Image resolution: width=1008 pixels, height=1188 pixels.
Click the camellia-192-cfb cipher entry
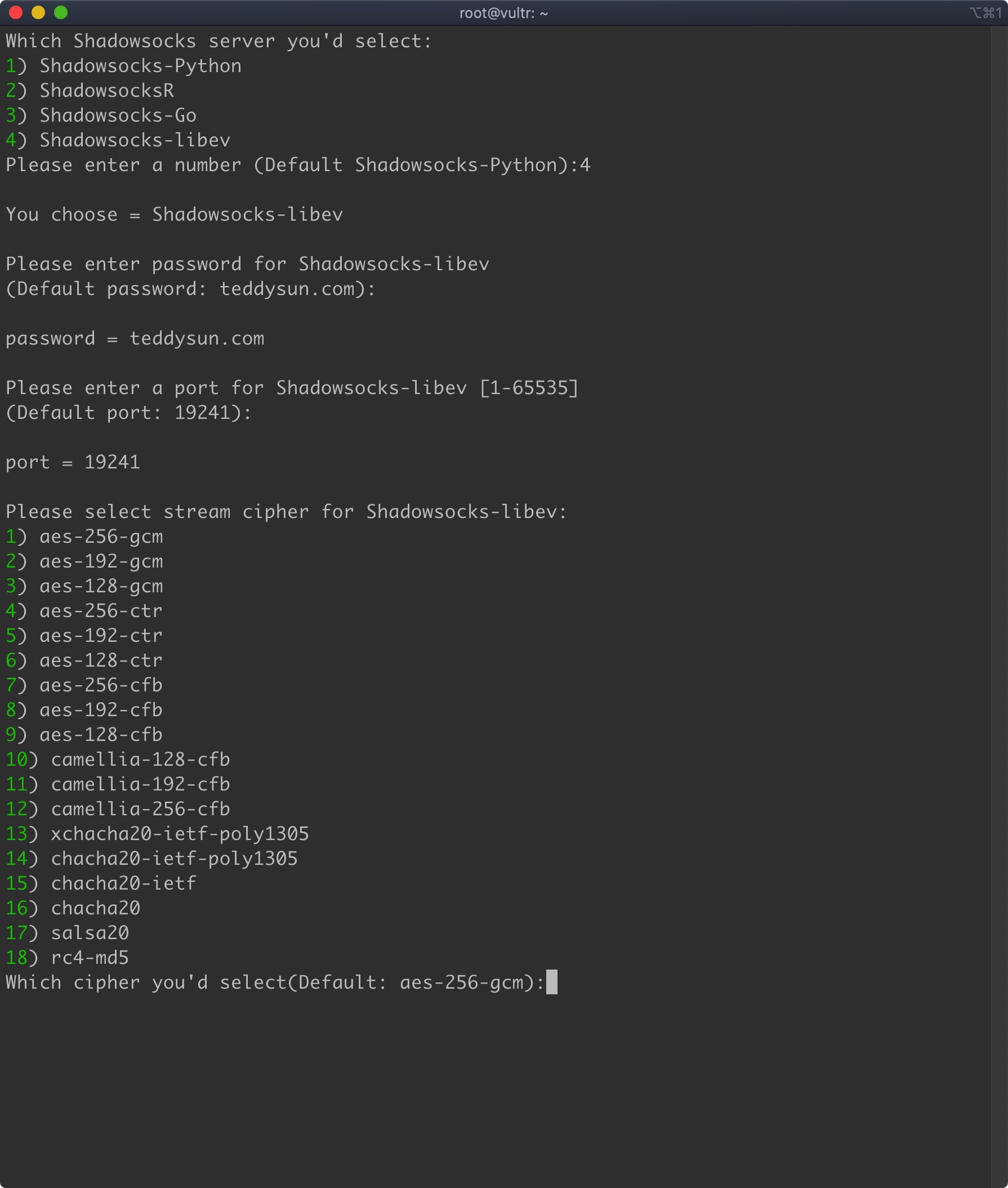pyautogui.click(x=140, y=784)
